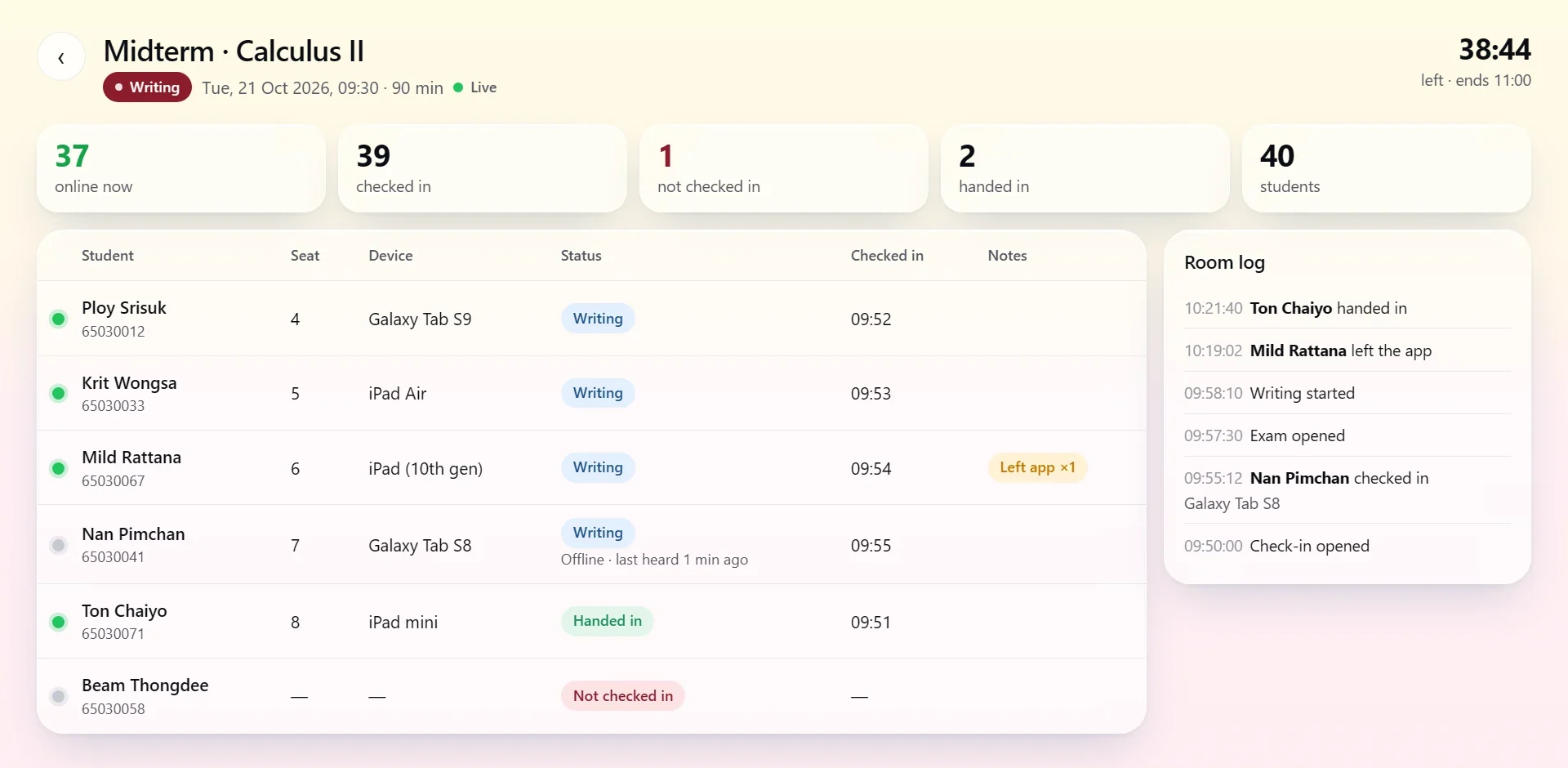This screenshot has width=1568, height=768.
Task: Click Galaxy Tab S9 device cell
Action: coord(420,319)
